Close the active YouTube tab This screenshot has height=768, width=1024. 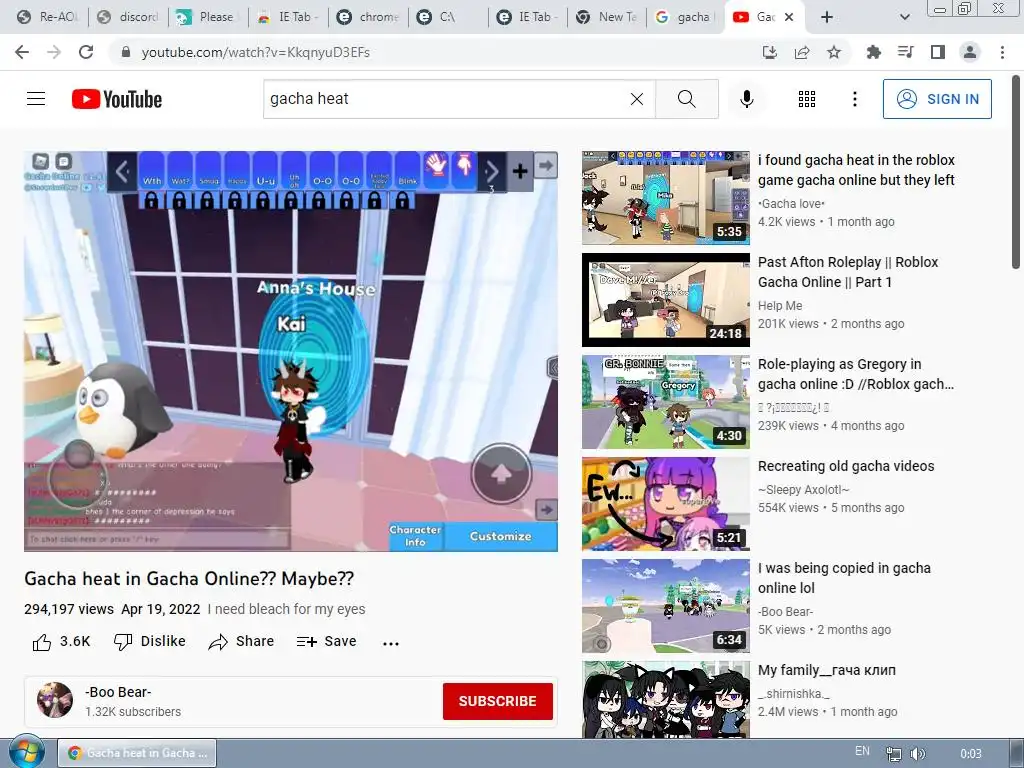[789, 17]
